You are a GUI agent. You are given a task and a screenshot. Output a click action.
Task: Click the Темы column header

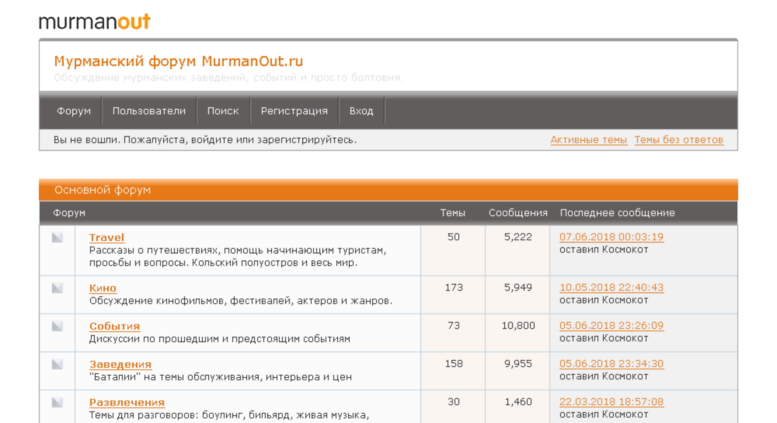(452, 213)
